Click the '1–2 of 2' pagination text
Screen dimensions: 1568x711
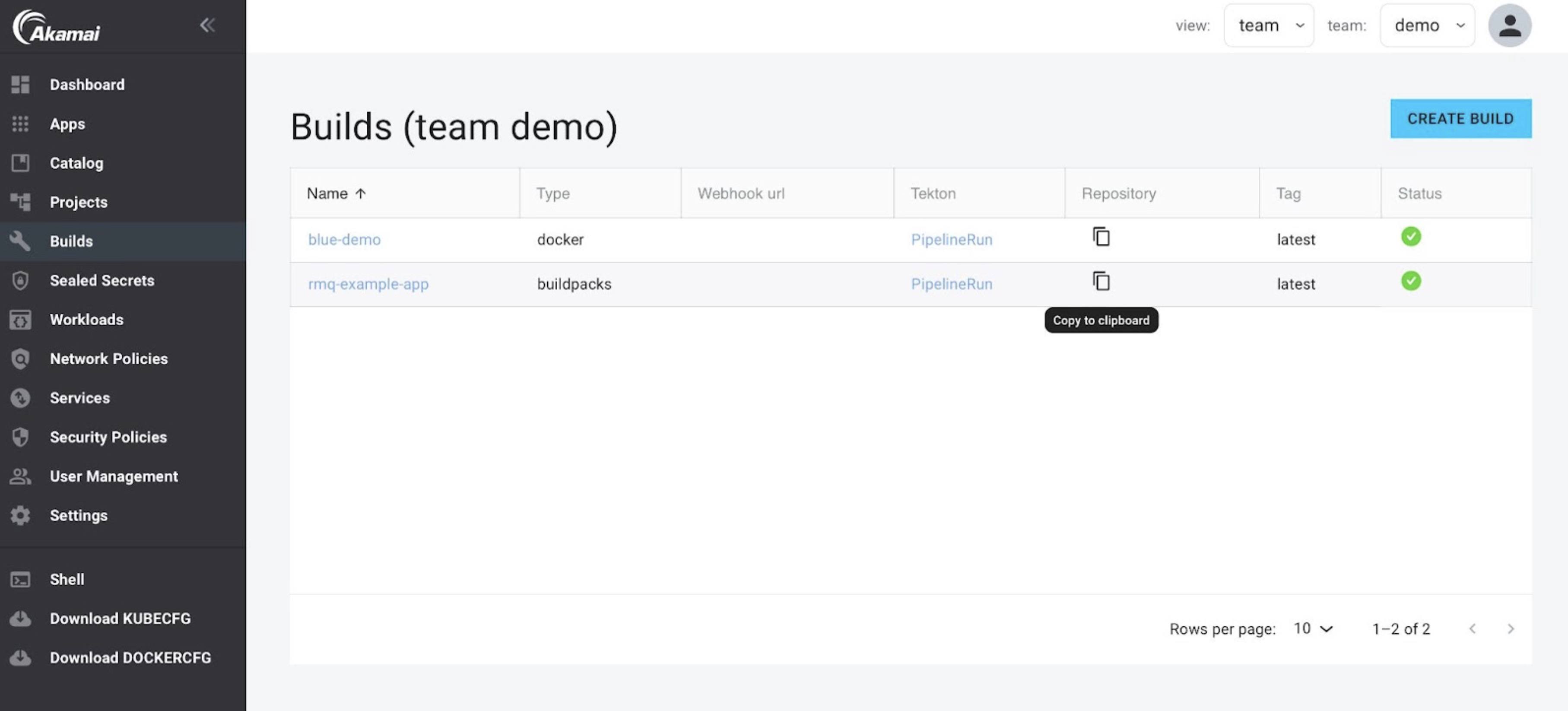tap(1400, 628)
